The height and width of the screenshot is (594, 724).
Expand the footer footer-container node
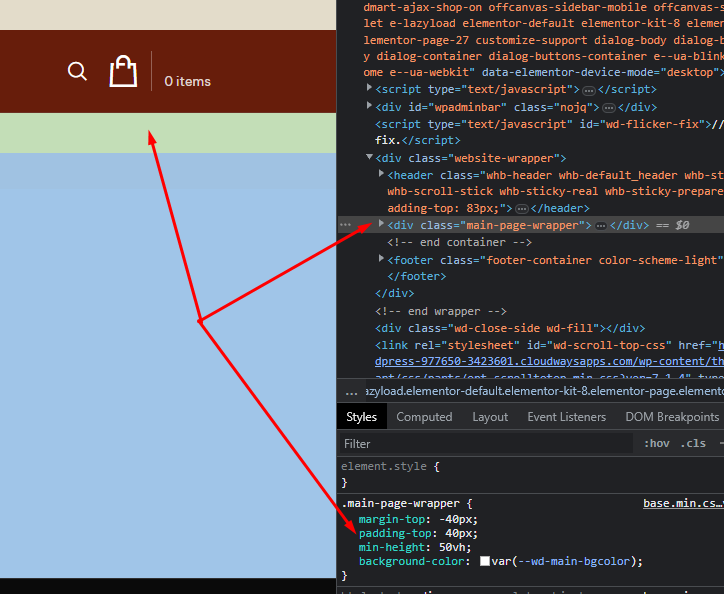click(381, 259)
